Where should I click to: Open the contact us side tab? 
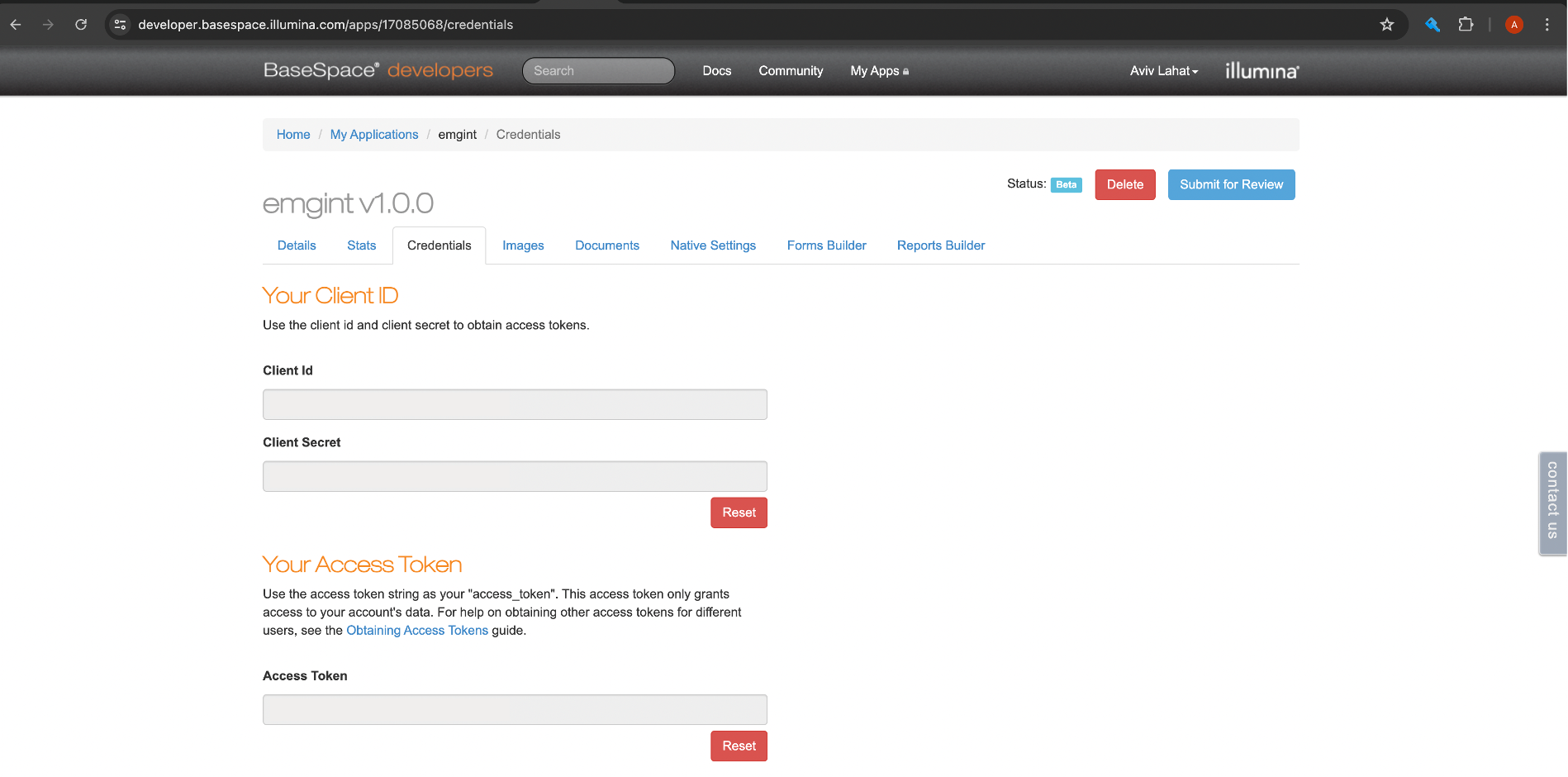pyautogui.click(x=1552, y=502)
